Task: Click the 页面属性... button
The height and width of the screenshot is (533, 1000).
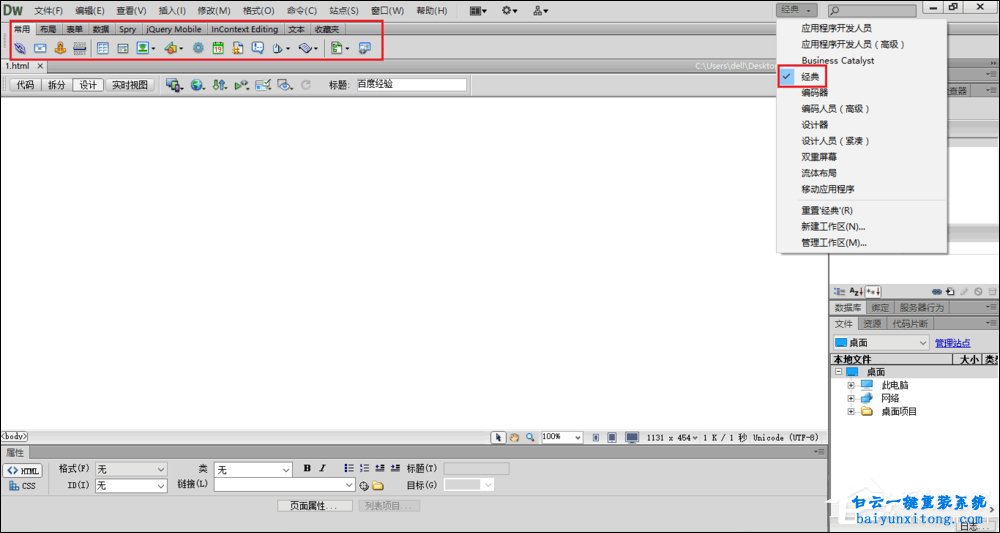Action: click(x=315, y=506)
